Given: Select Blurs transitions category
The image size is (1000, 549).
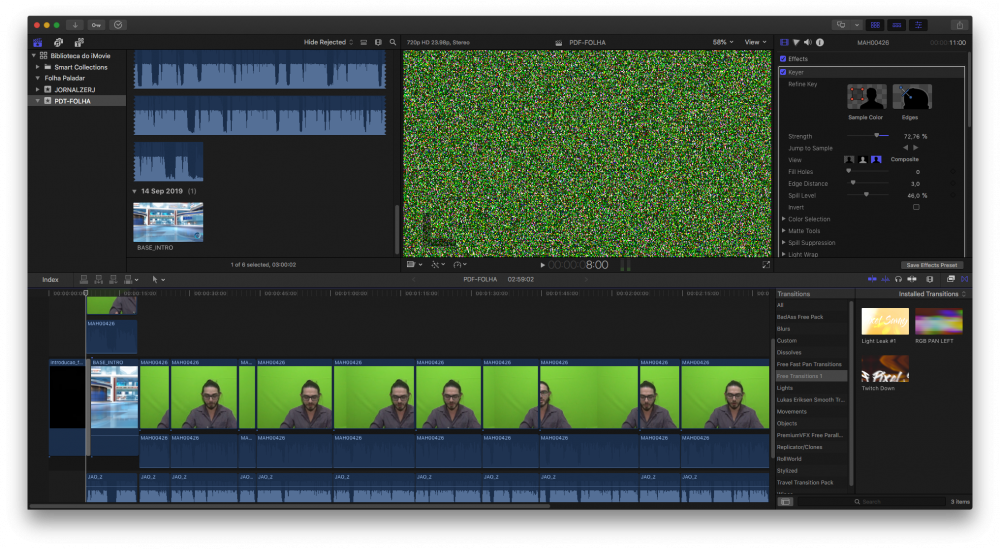Looking at the screenshot, I should pos(783,329).
